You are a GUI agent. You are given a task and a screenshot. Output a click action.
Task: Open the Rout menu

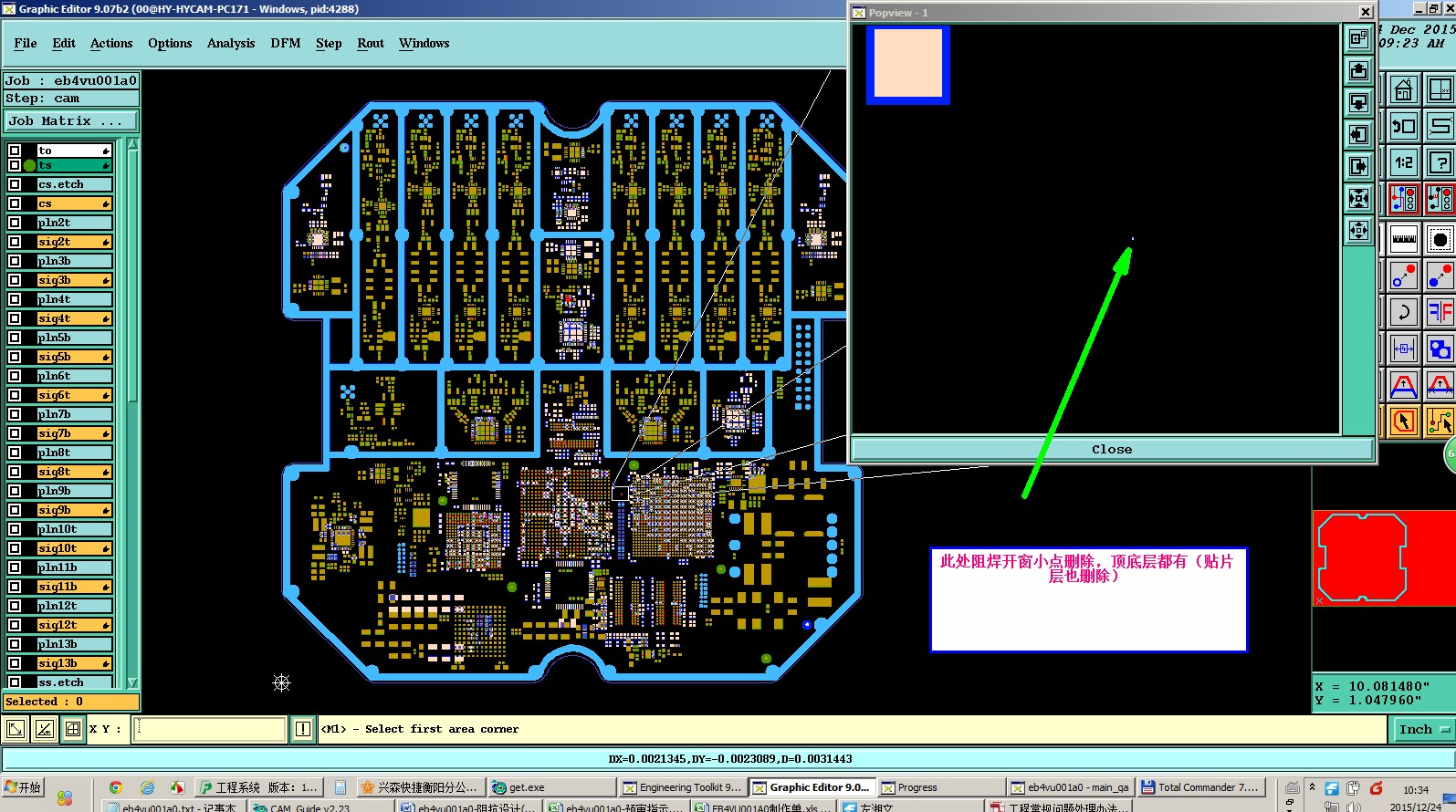pos(371,43)
